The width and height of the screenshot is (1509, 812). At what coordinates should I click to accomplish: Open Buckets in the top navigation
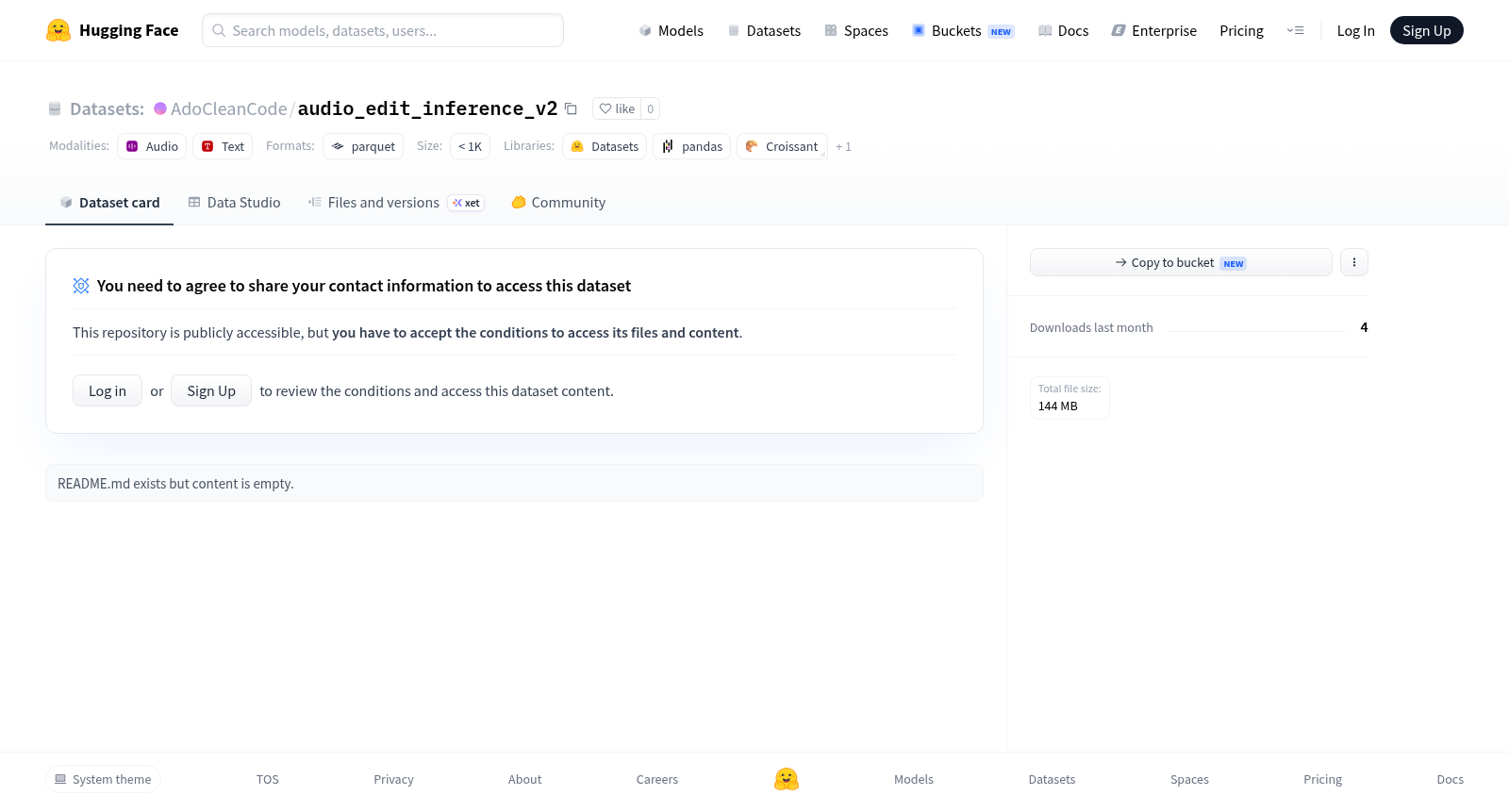[963, 30]
